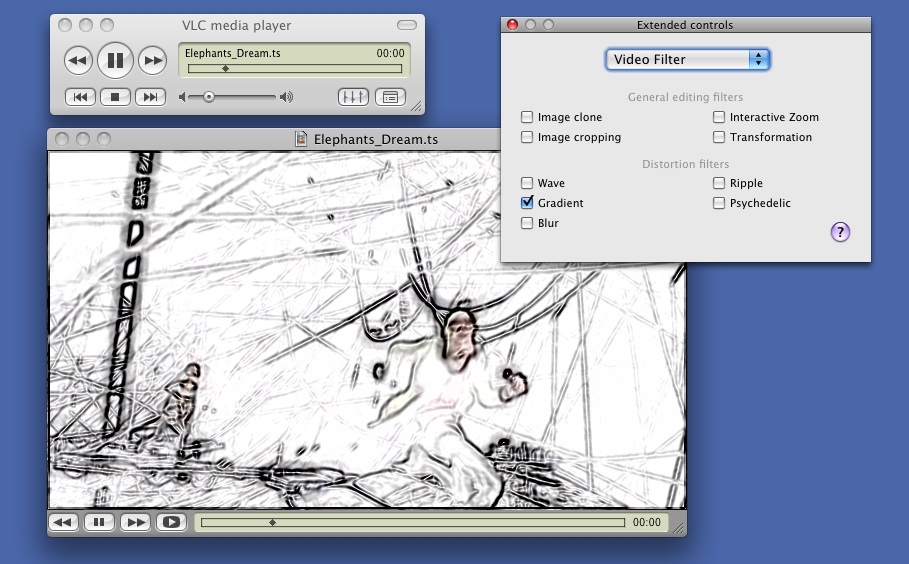Skip to previous track in playlist

click(x=80, y=97)
